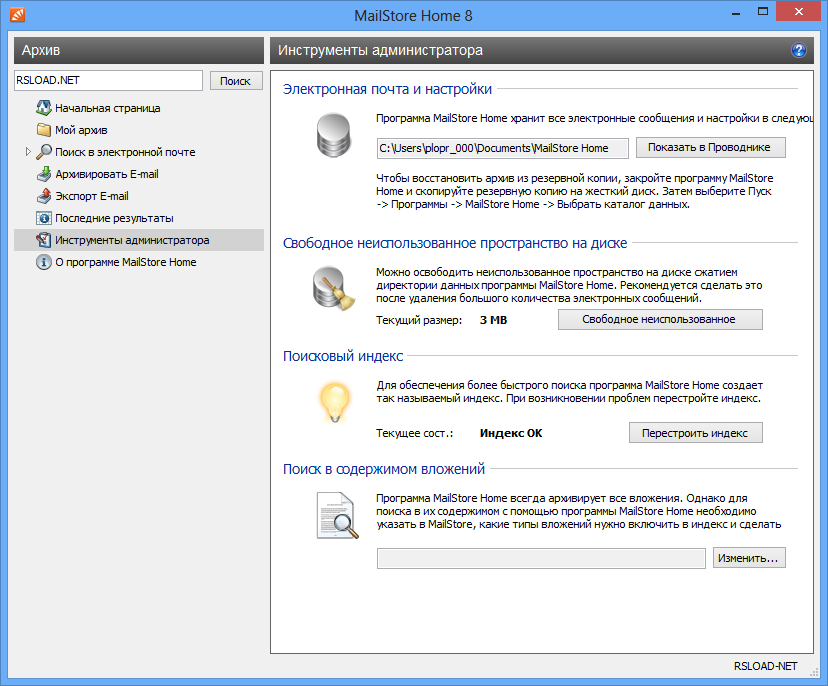
Task: Click the Поиск в содержимом вложений heading
Action: pos(383,469)
